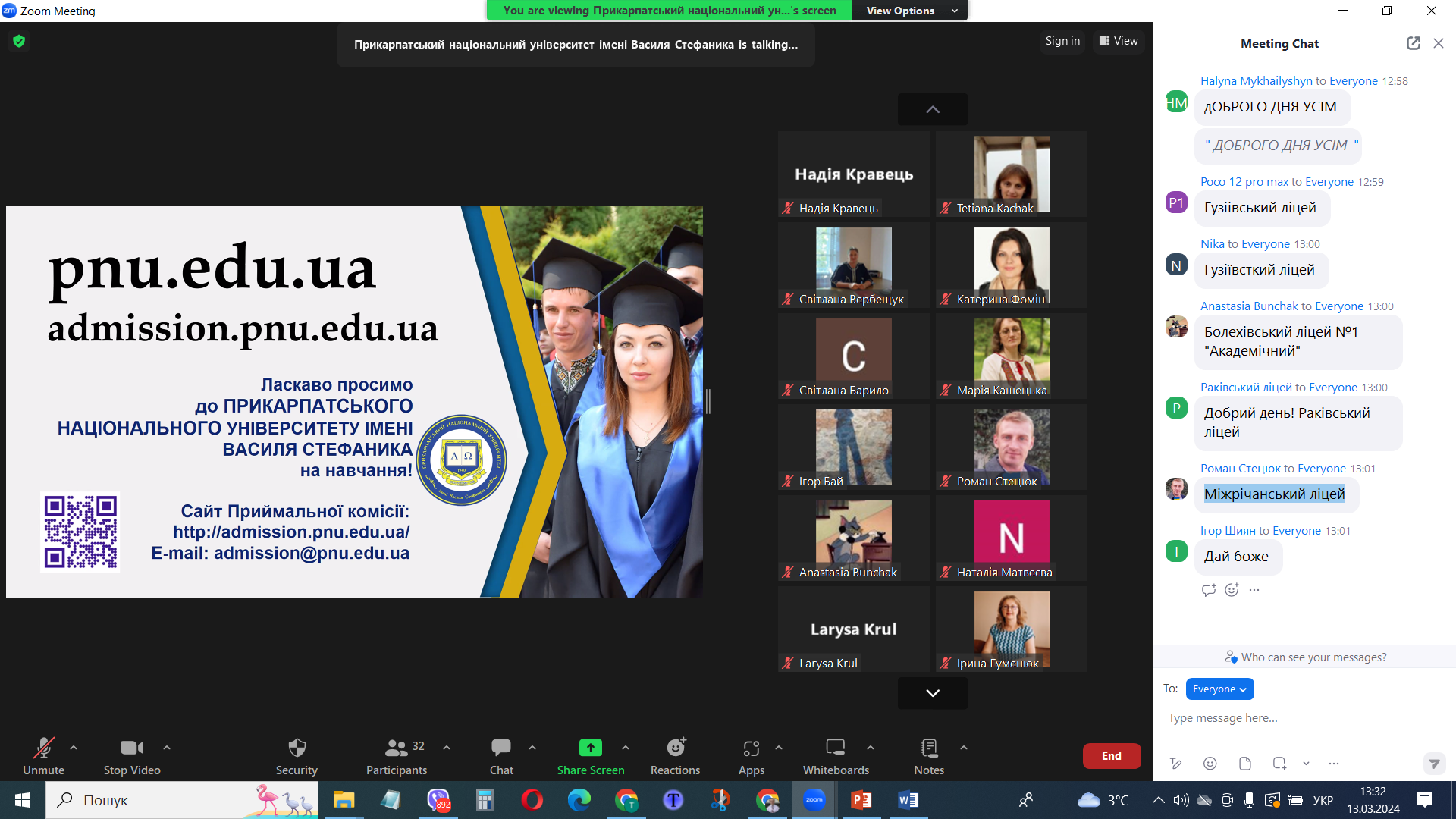Open emoji picker in chat input
The width and height of the screenshot is (1456, 819).
coord(1210,764)
